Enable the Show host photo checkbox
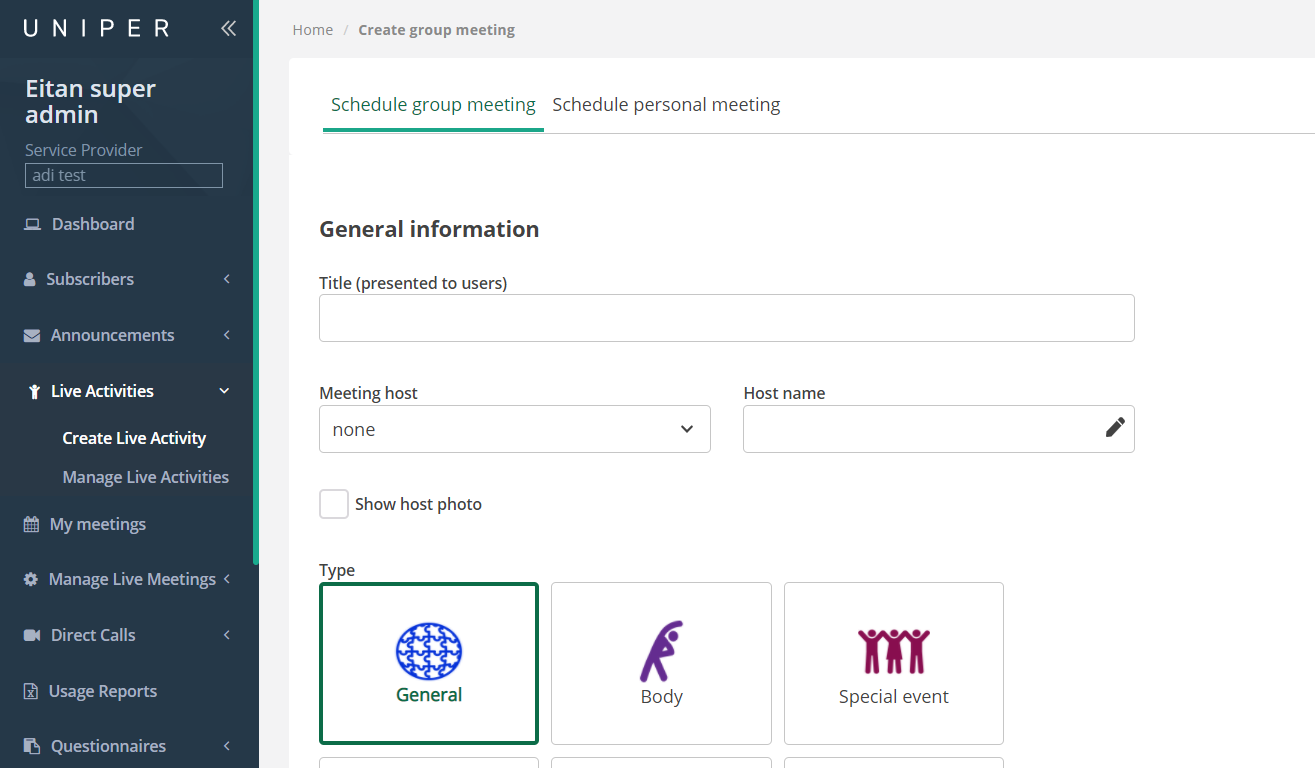The image size is (1315, 768). 334,504
